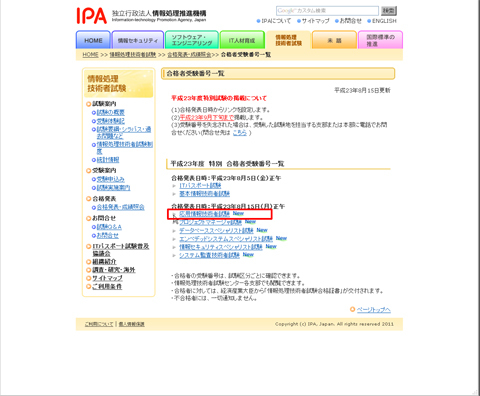Click the IPA logo in the header
The image size is (480, 396).
tap(92, 16)
